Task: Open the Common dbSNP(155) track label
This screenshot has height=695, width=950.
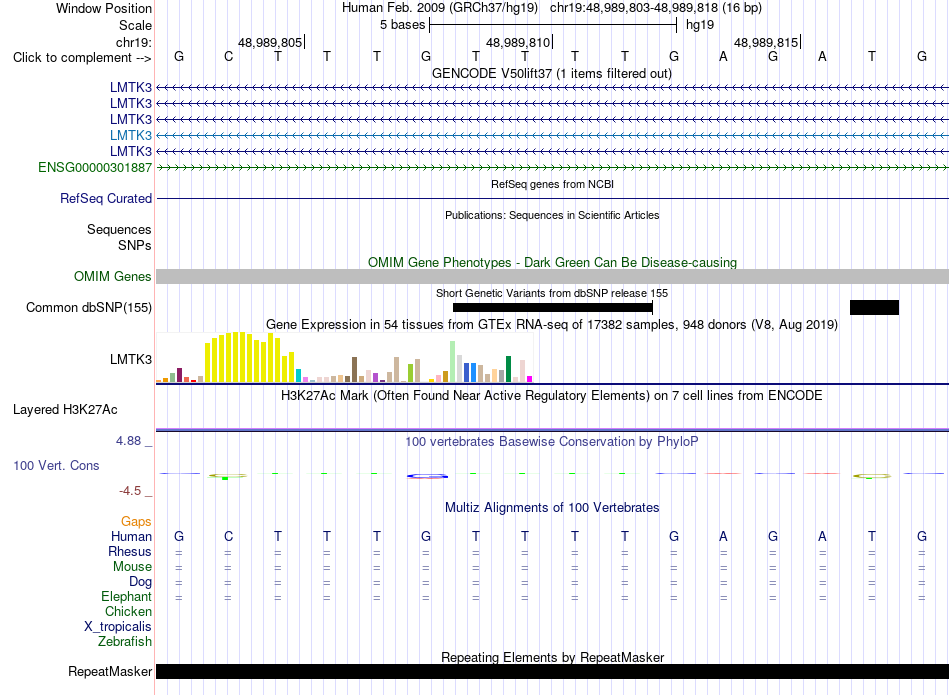Action: (89, 307)
